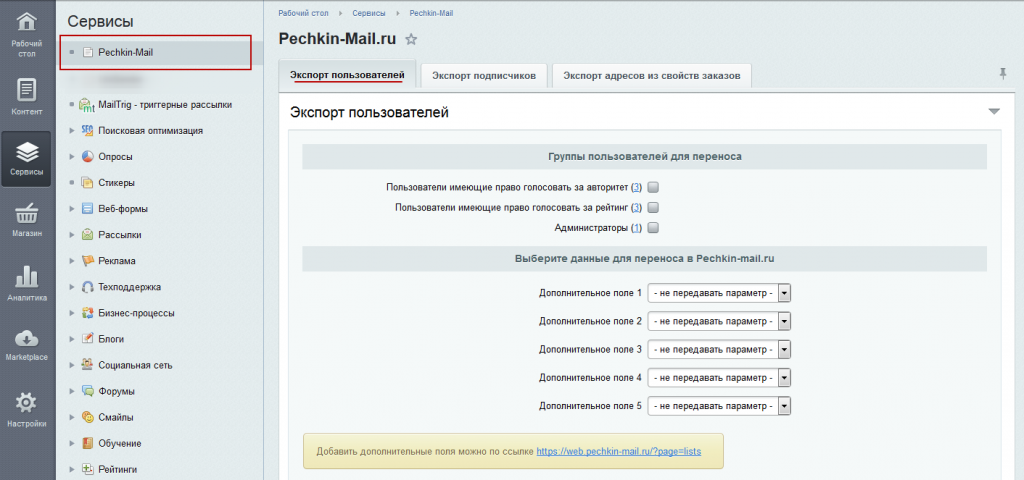The height and width of the screenshot is (480, 1024).
Task: Expand the Рассылки tree arrow
Action: click(x=72, y=235)
